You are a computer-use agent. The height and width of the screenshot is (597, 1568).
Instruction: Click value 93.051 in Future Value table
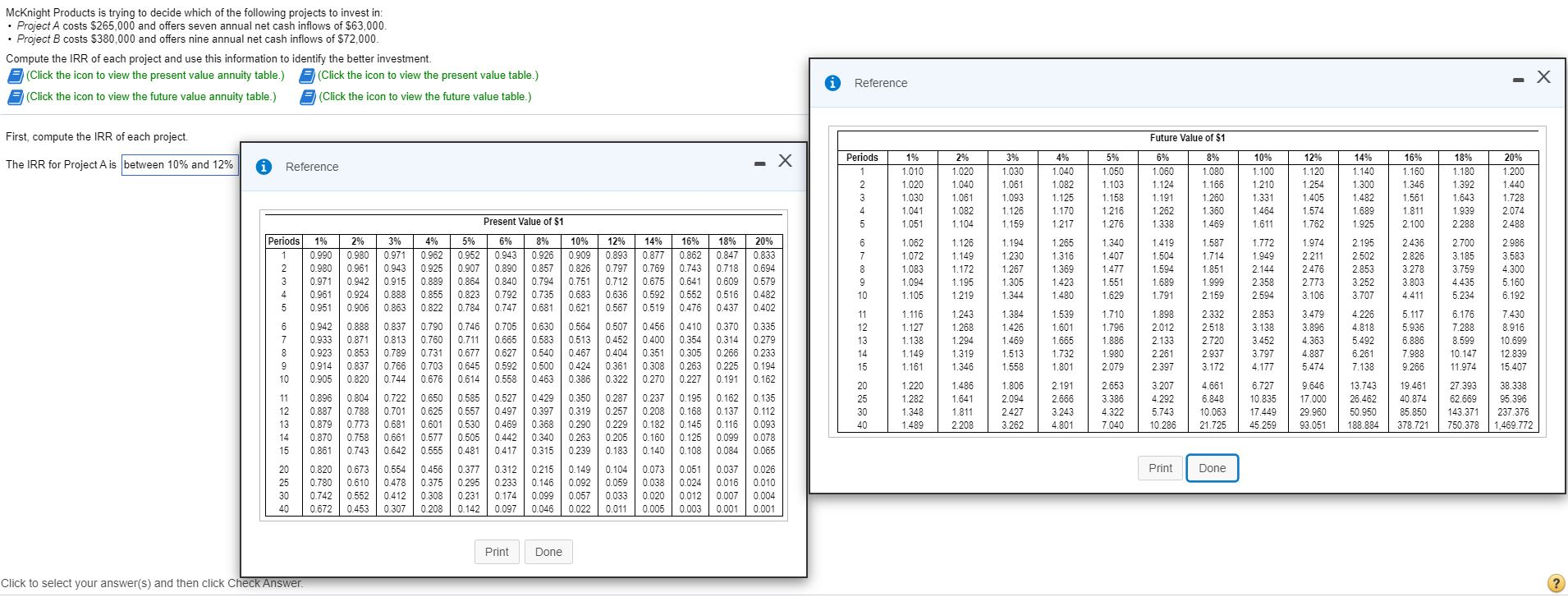tap(1313, 425)
